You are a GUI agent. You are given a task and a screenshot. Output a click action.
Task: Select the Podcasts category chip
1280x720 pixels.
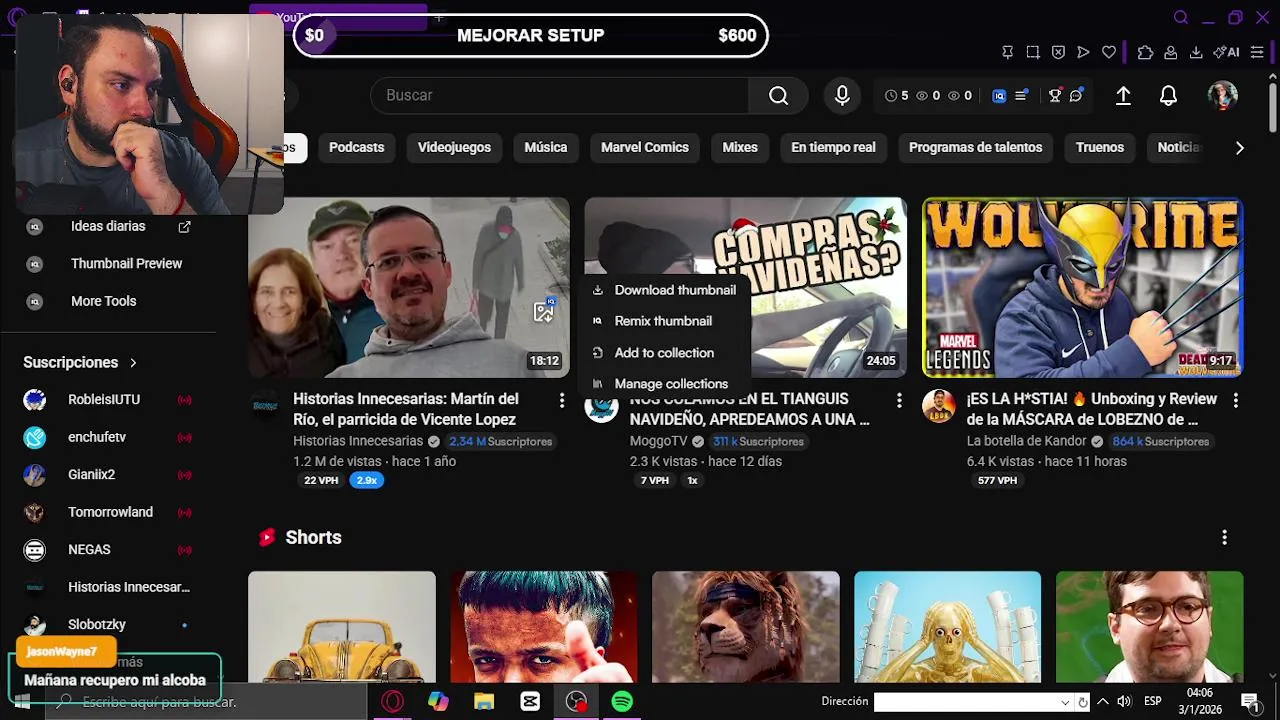click(356, 148)
